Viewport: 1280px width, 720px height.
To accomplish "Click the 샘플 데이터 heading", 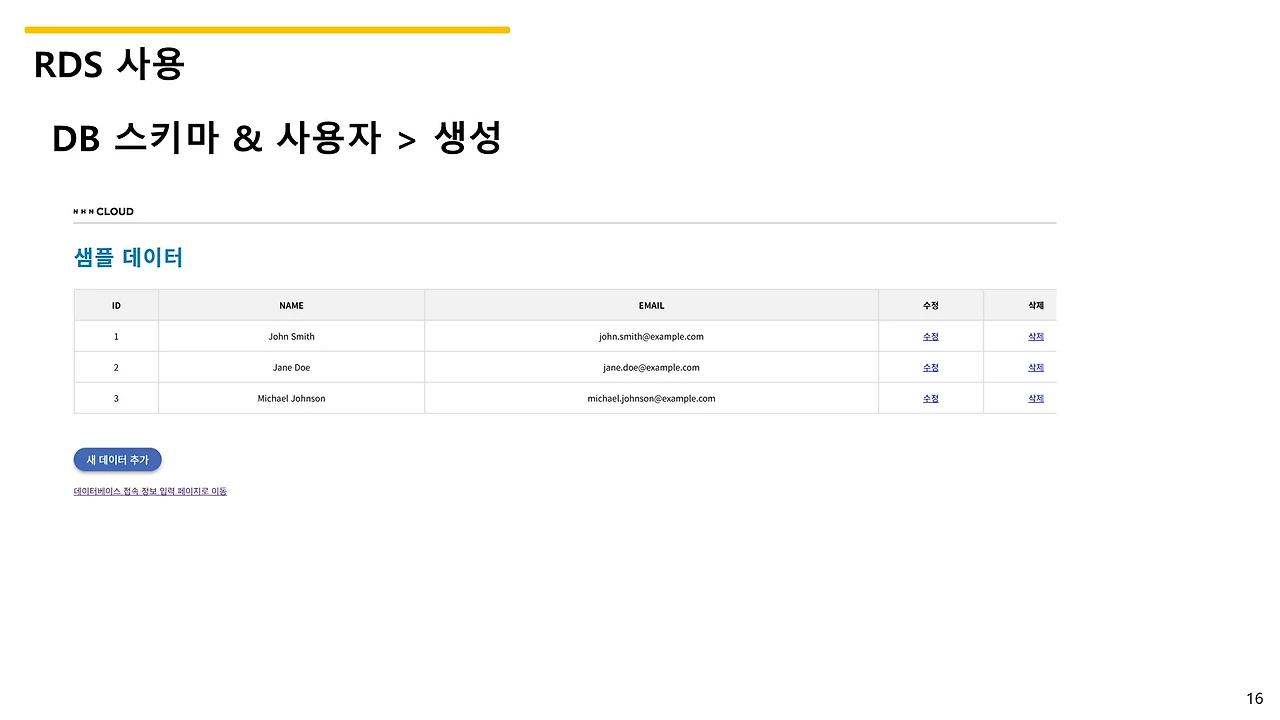I will (x=128, y=257).
